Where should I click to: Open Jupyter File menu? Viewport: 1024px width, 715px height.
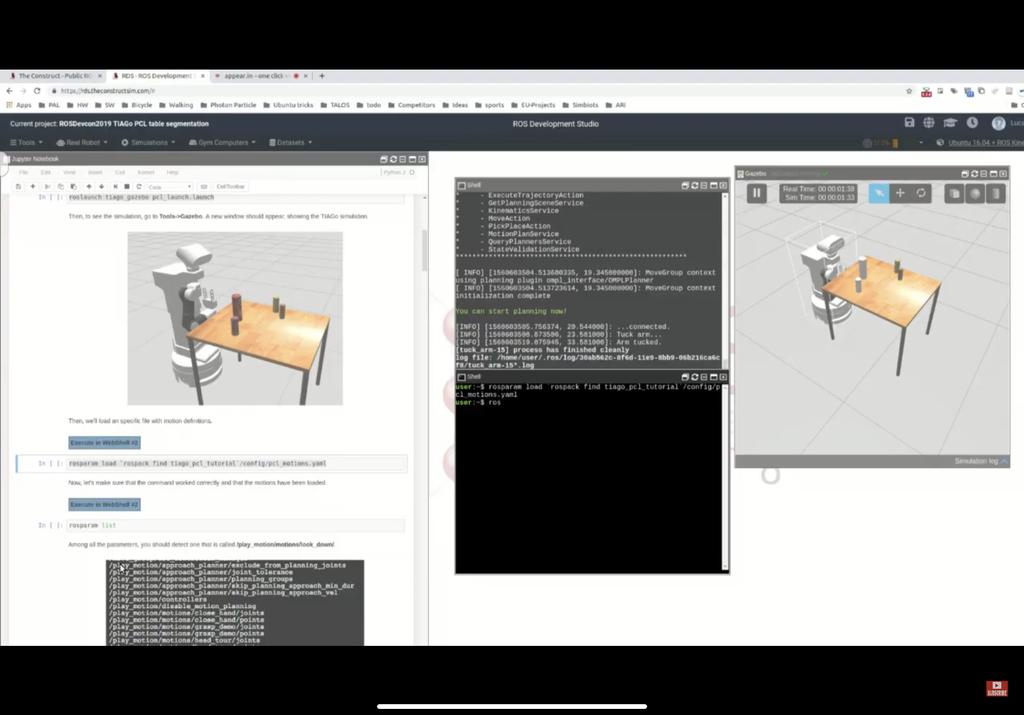24,172
